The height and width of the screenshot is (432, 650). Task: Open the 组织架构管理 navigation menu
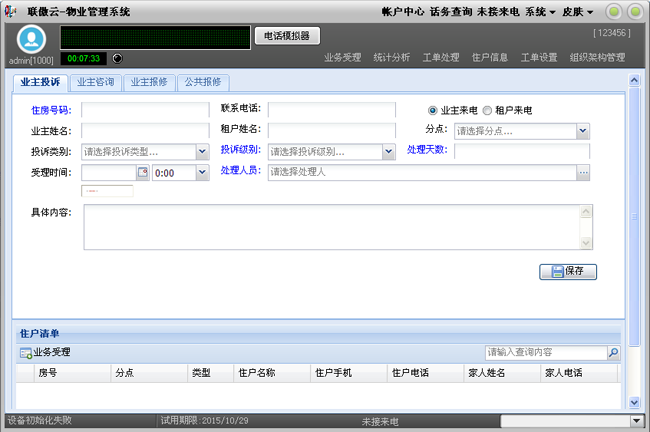pyautogui.click(x=597, y=58)
